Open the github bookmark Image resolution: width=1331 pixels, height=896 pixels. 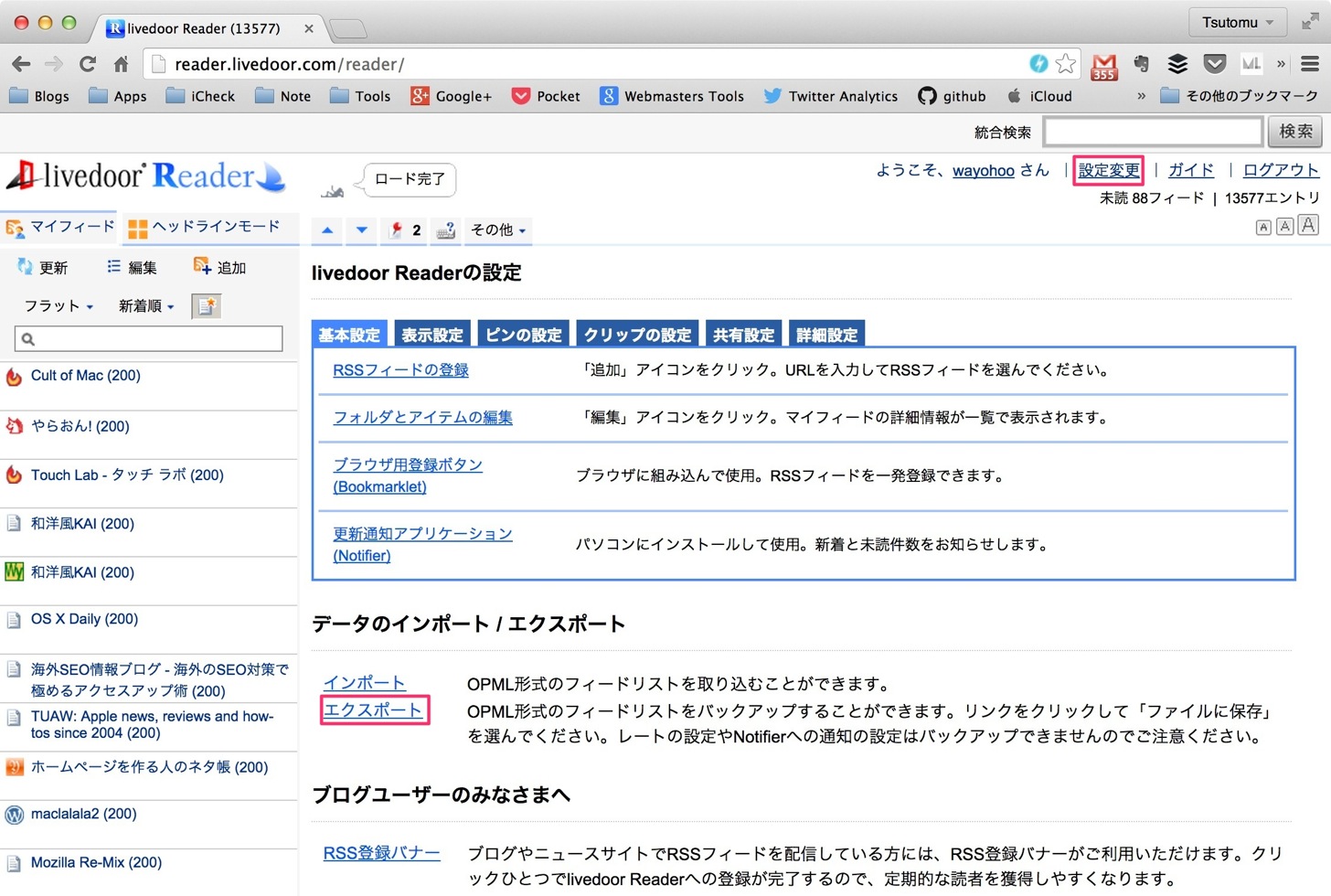pos(952,96)
